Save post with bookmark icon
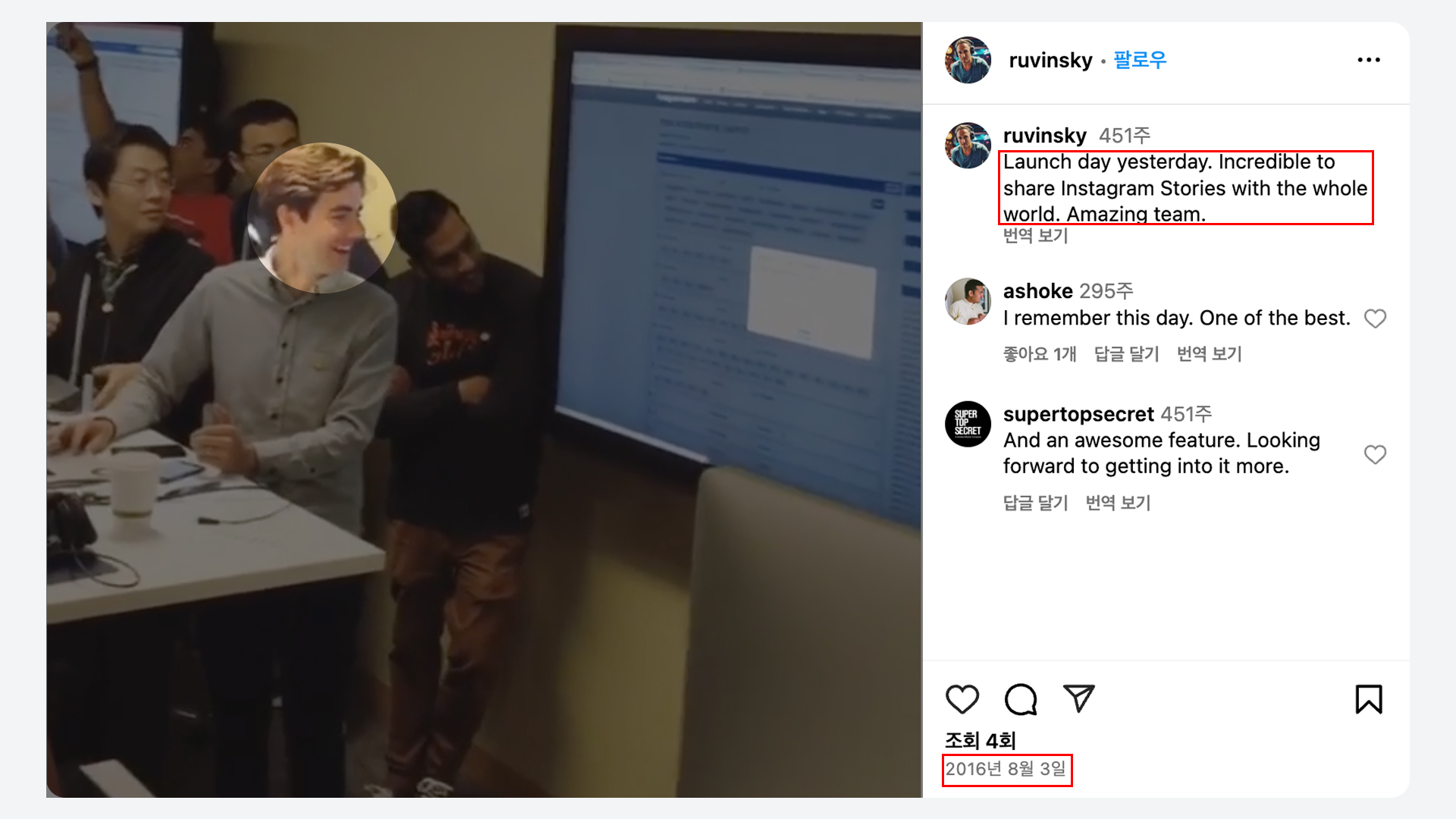Screen dimensions: 1456x819 1369,699
